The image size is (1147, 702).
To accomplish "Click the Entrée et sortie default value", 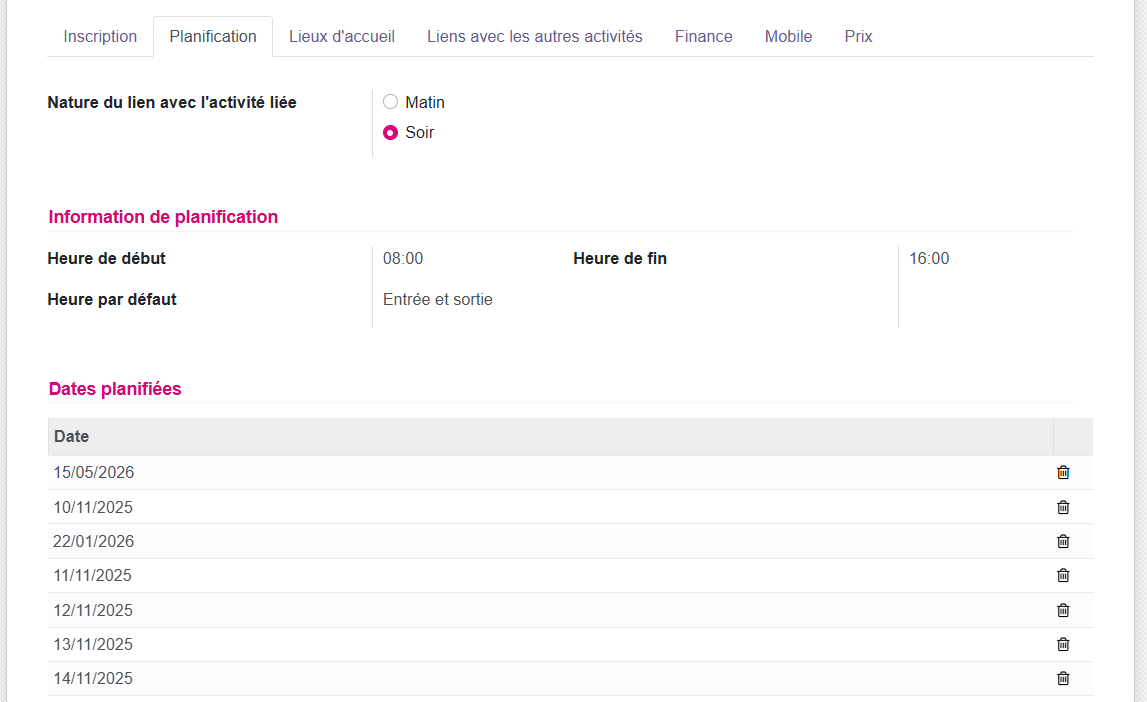I will tap(438, 299).
